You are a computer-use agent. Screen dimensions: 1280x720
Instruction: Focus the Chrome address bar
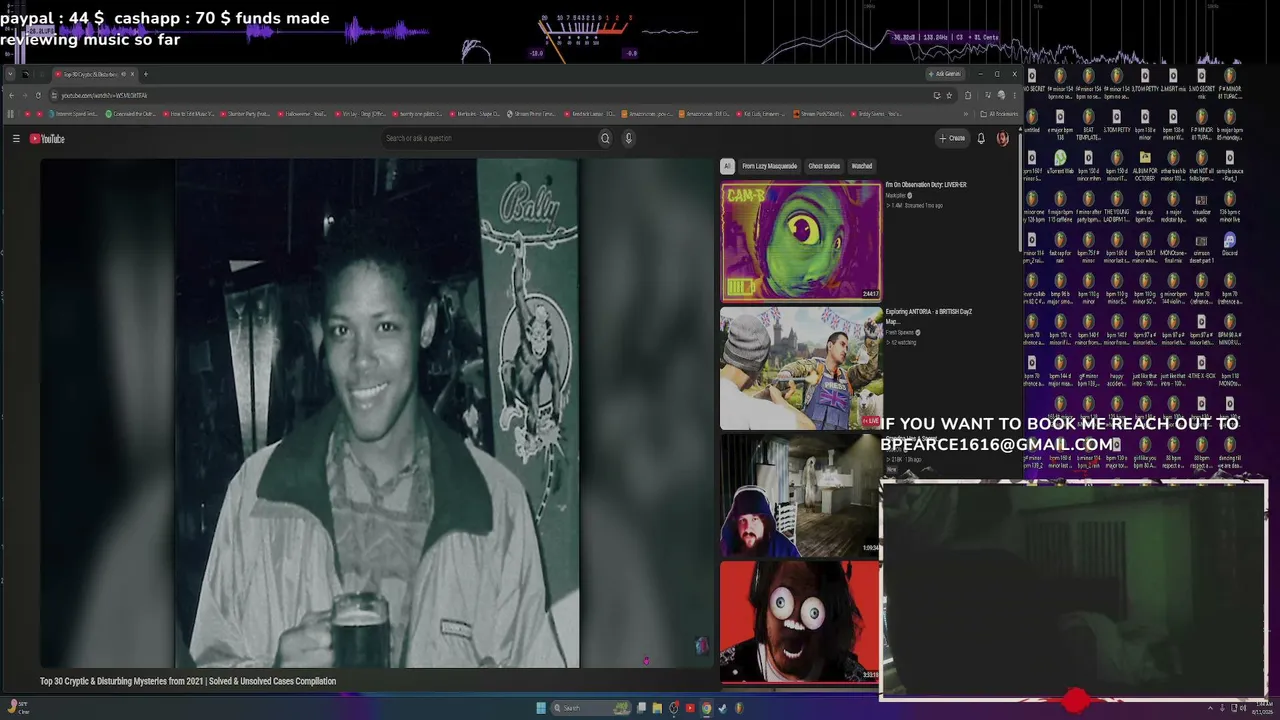pyautogui.click(x=490, y=95)
